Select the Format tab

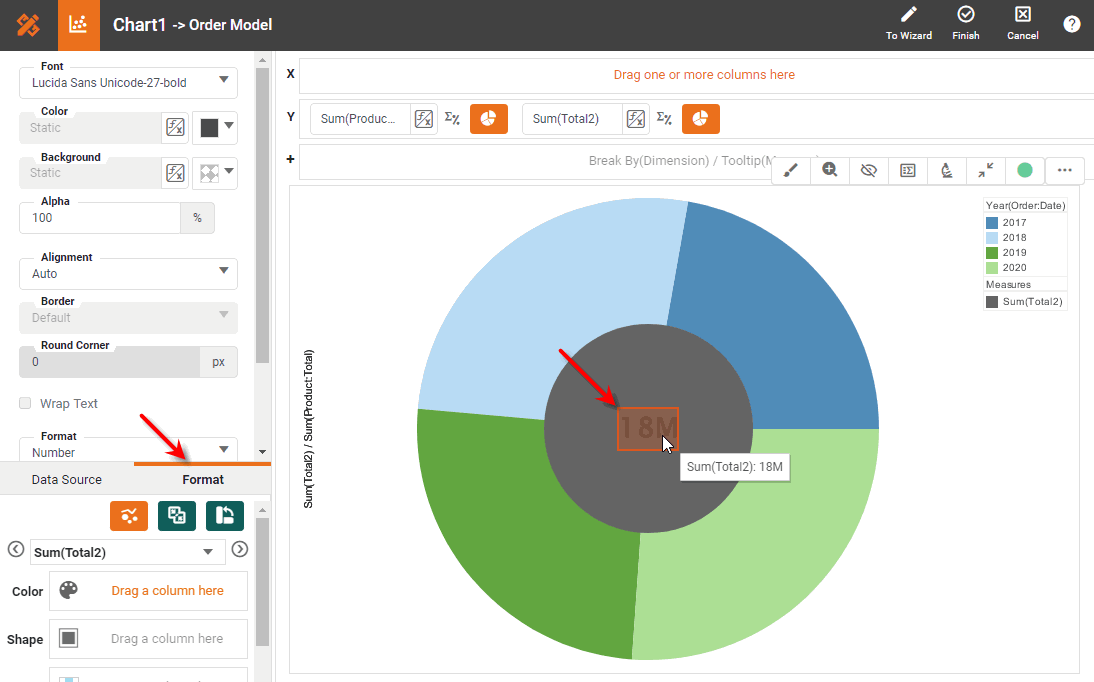[203, 480]
